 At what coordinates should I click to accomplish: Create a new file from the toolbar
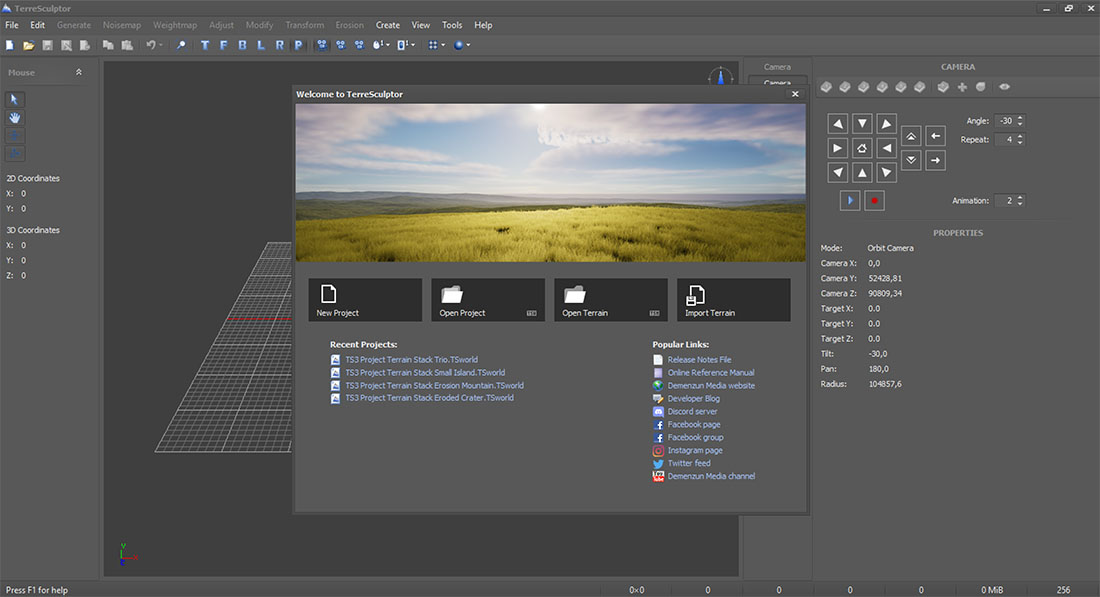coord(10,45)
